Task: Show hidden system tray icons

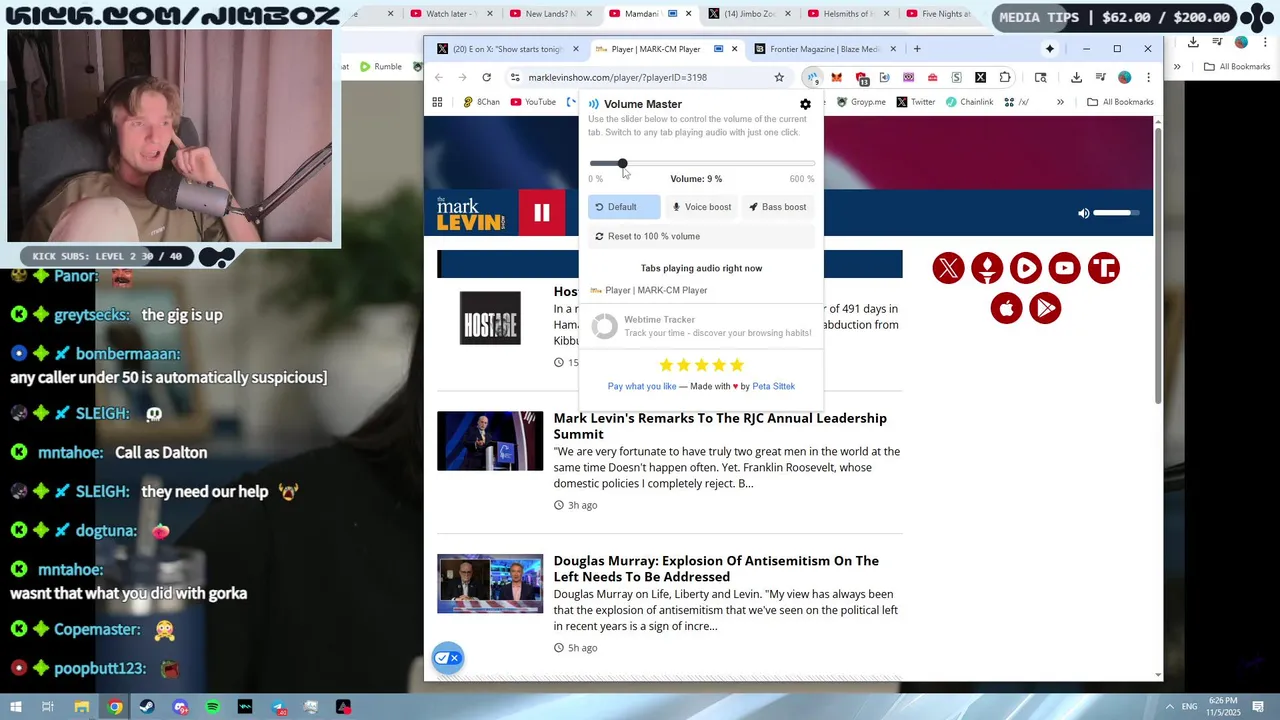Action: point(1169,707)
